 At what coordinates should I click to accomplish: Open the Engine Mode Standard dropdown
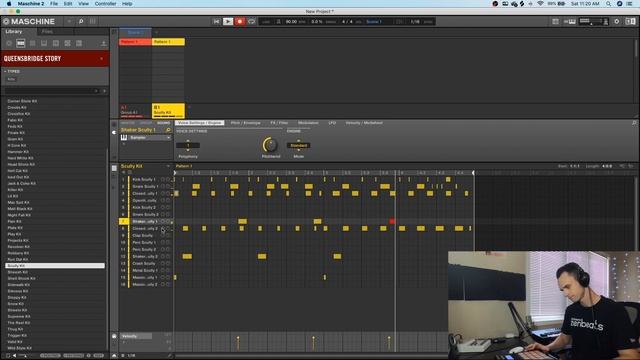coord(298,145)
